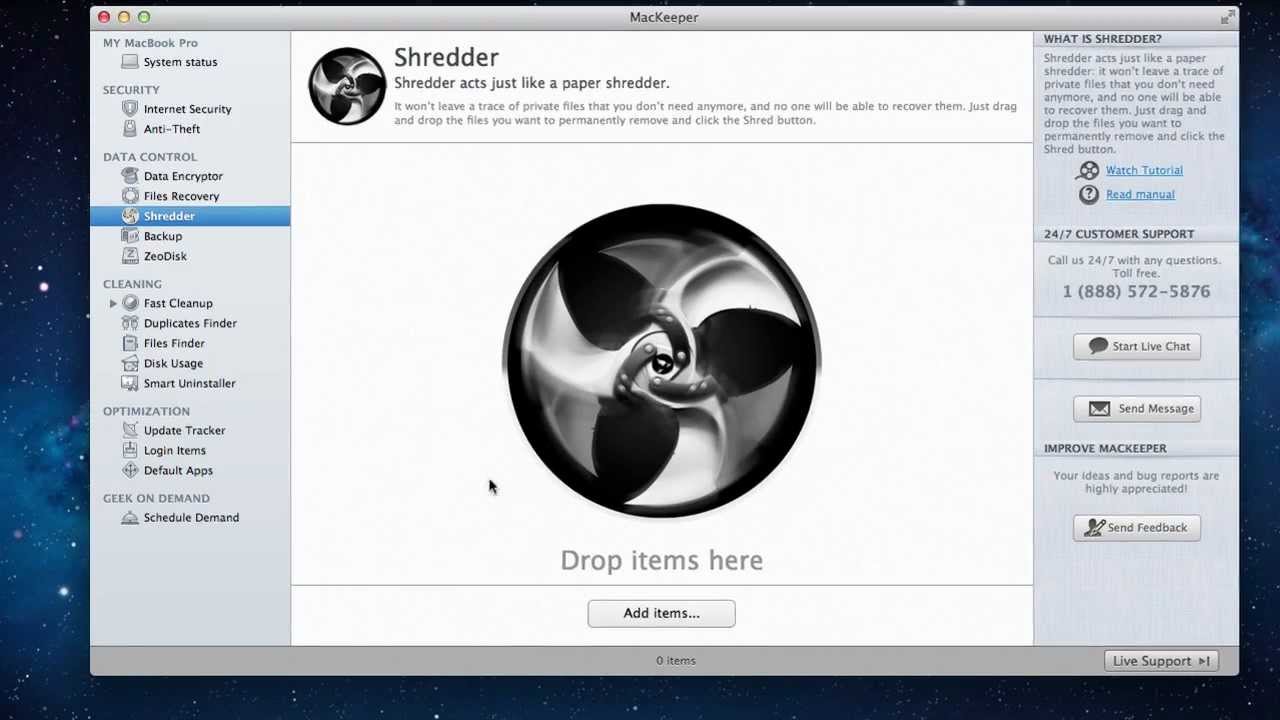Toggle fullscreen using the title bar arrows
The image size is (1280, 720).
pyautogui.click(x=1227, y=17)
